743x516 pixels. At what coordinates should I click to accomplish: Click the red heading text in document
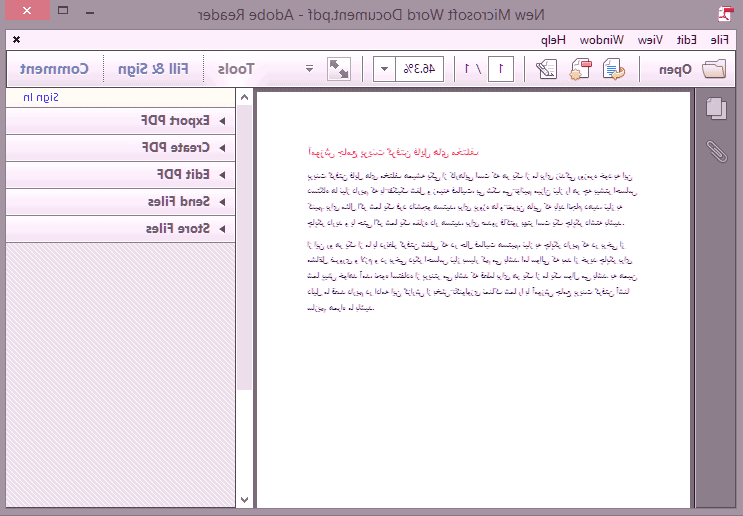point(393,152)
